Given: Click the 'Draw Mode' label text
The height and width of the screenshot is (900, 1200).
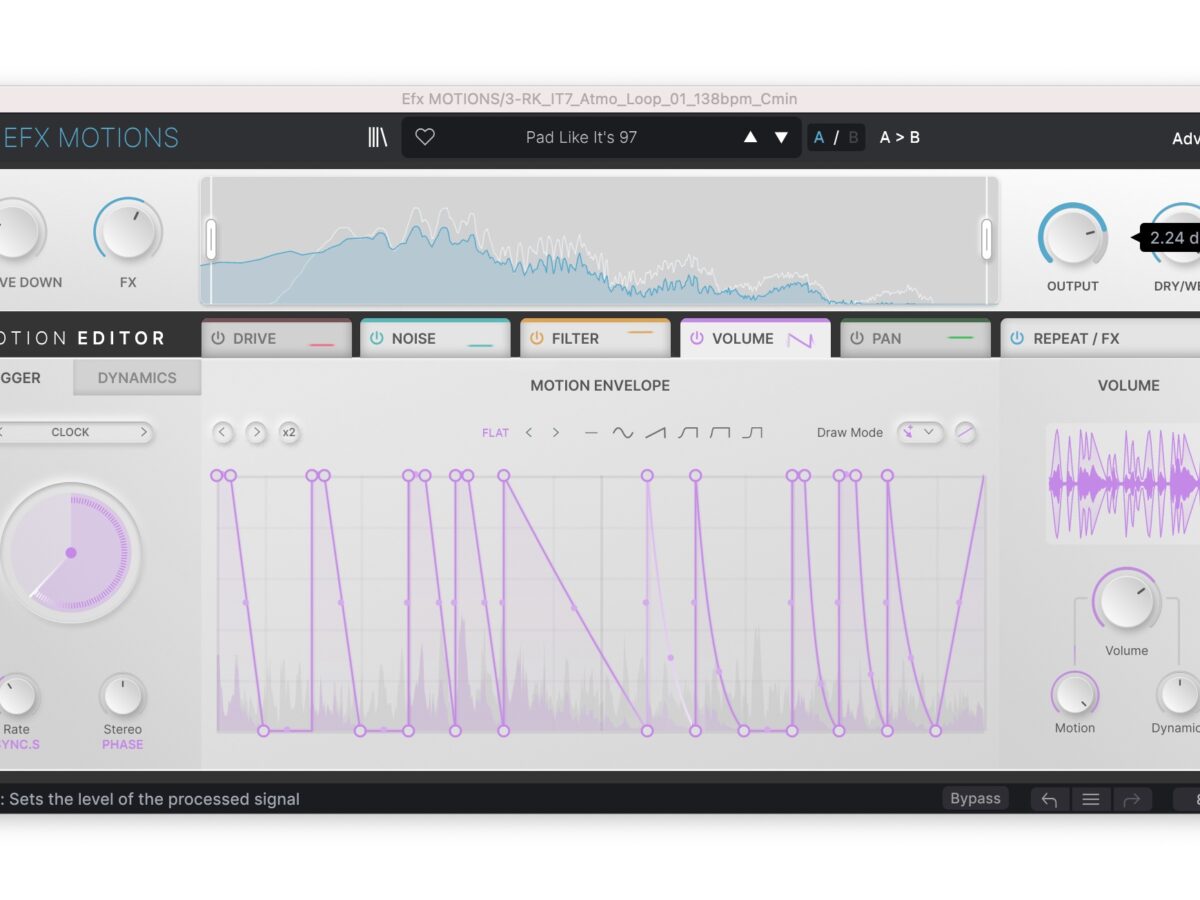Looking at the screenshot, I should click(x=850, y=433).
